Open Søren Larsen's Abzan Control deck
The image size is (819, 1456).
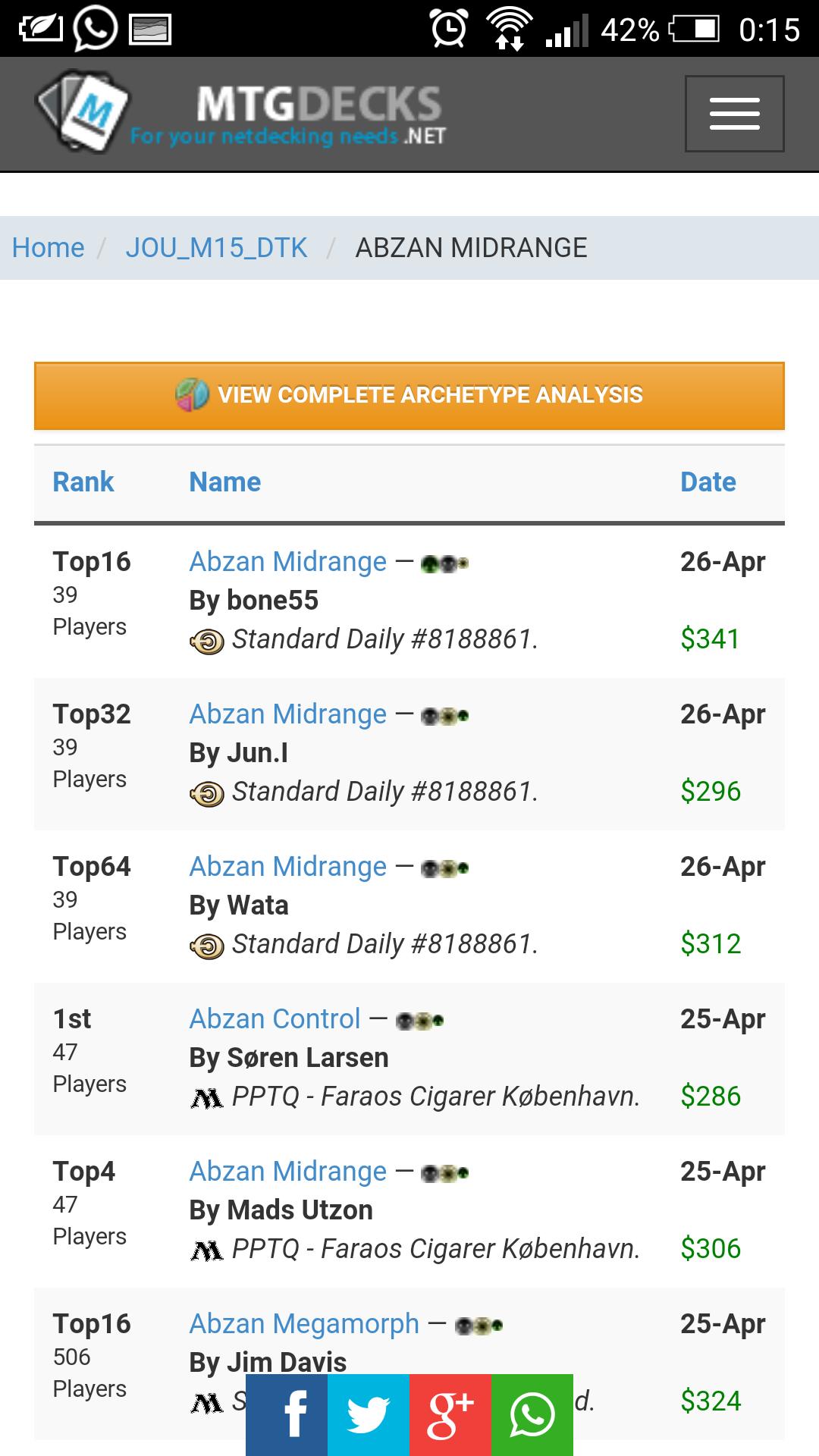(273, 1018)
